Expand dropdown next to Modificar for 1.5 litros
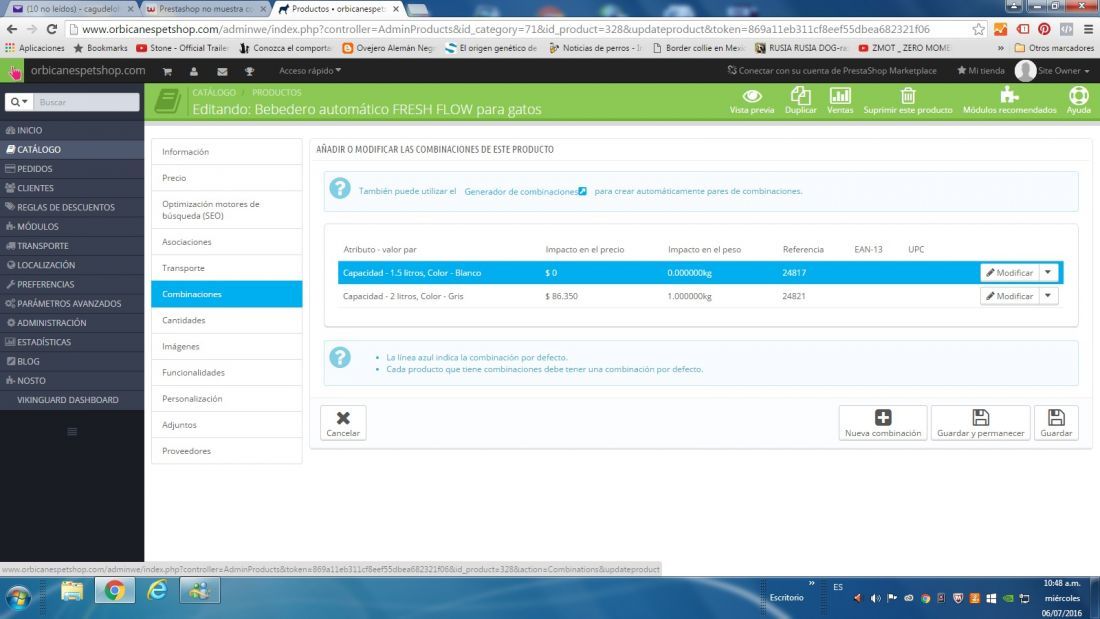This screenshot has height=619, width=1100. click(x=1048, y=272)
